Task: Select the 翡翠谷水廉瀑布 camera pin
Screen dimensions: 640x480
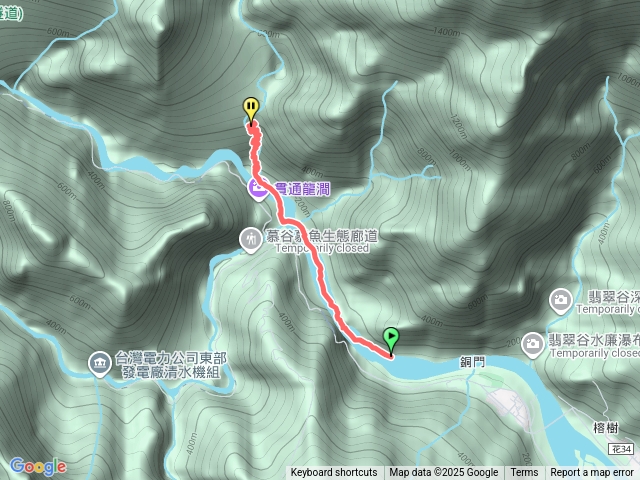Action: pyautogui.click(x=532, y=345)
